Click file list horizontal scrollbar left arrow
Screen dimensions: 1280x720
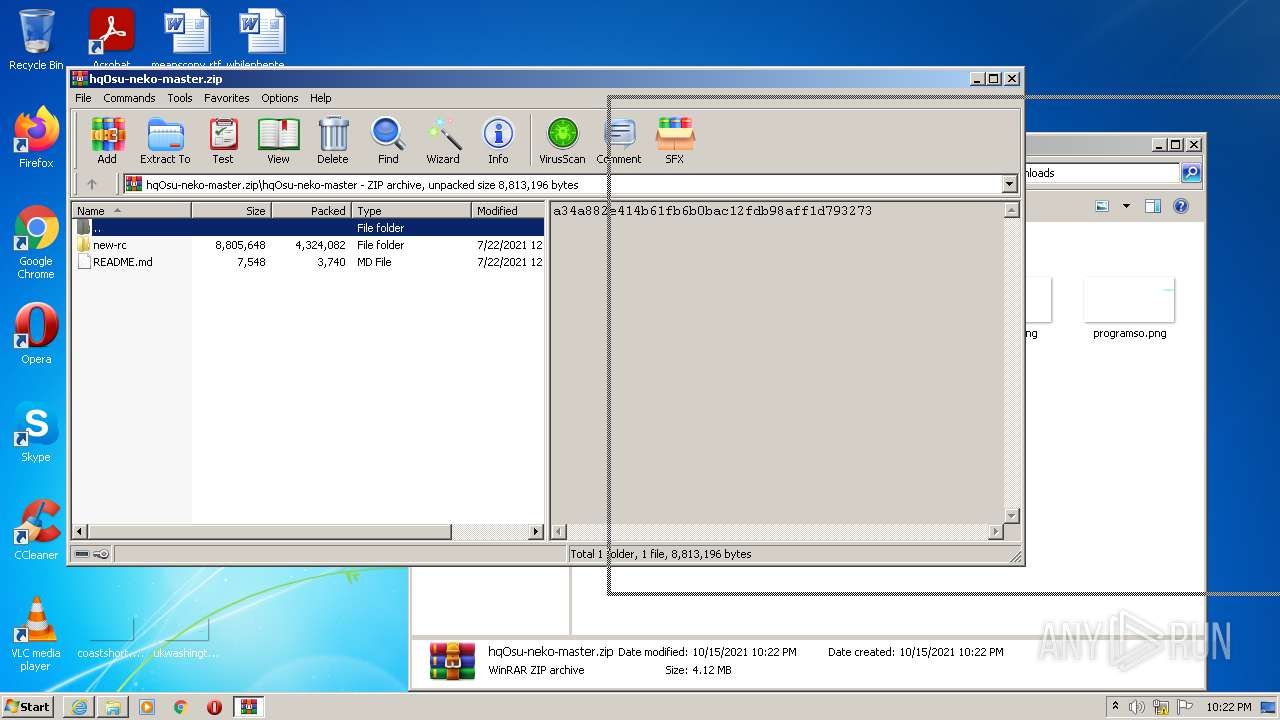click(79, 532)
